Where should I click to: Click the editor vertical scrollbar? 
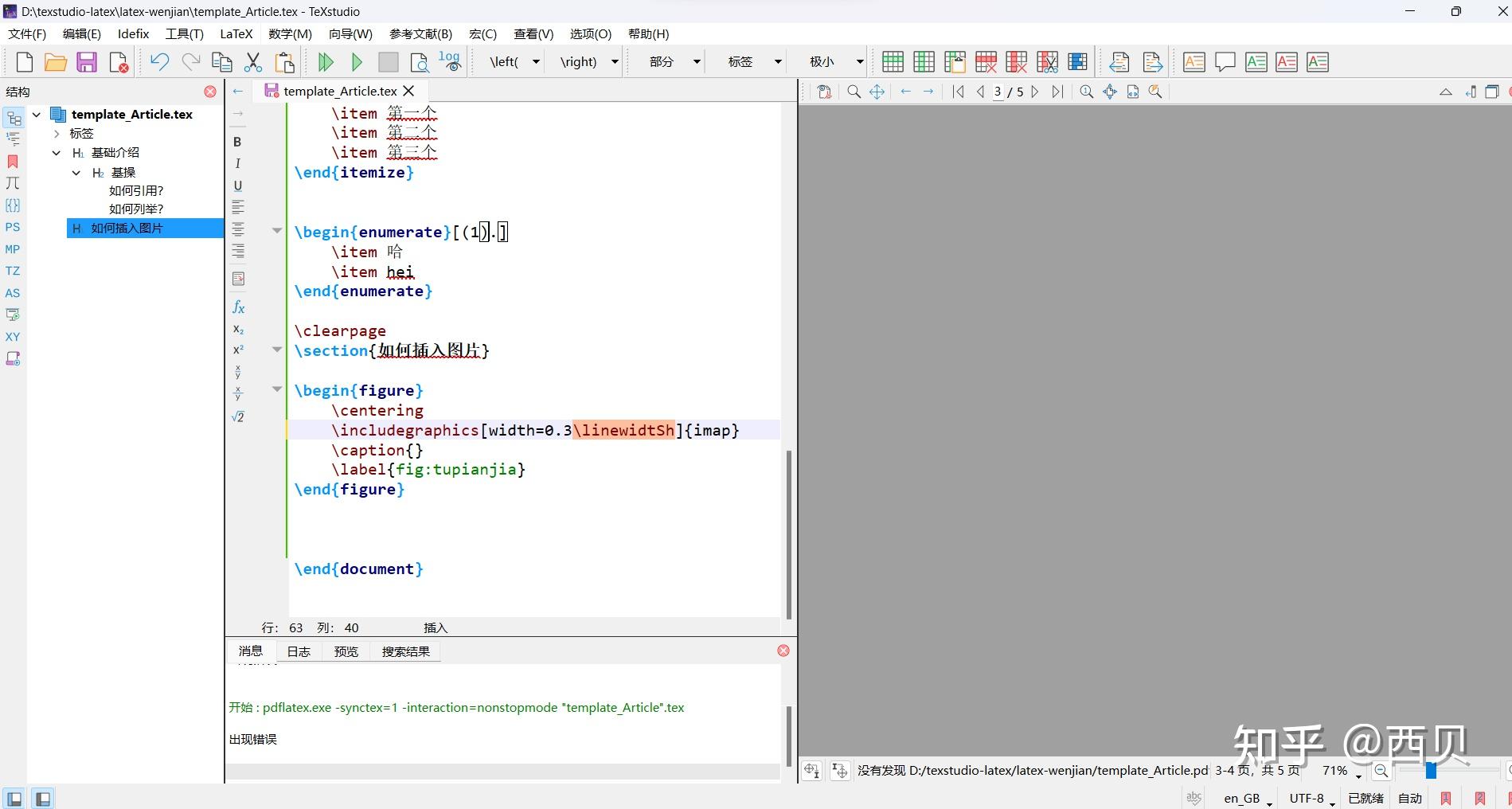coord(788,533)
